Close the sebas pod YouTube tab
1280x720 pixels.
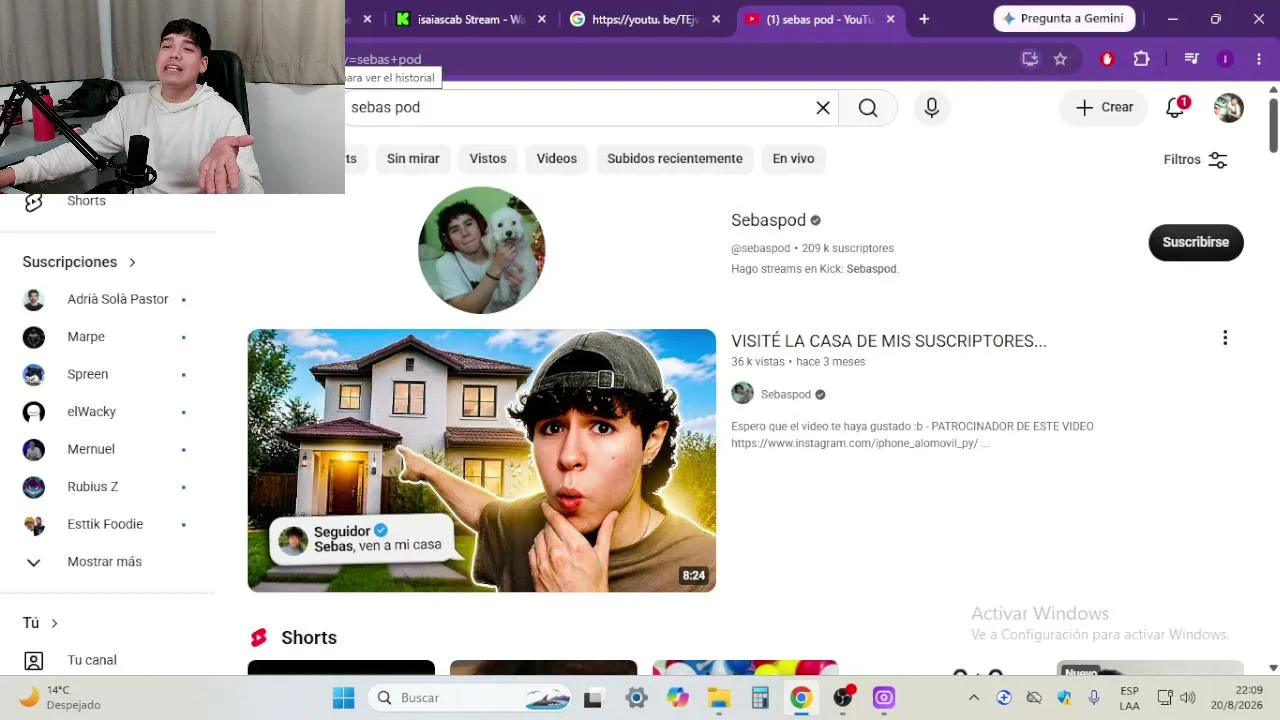(890, 19)
